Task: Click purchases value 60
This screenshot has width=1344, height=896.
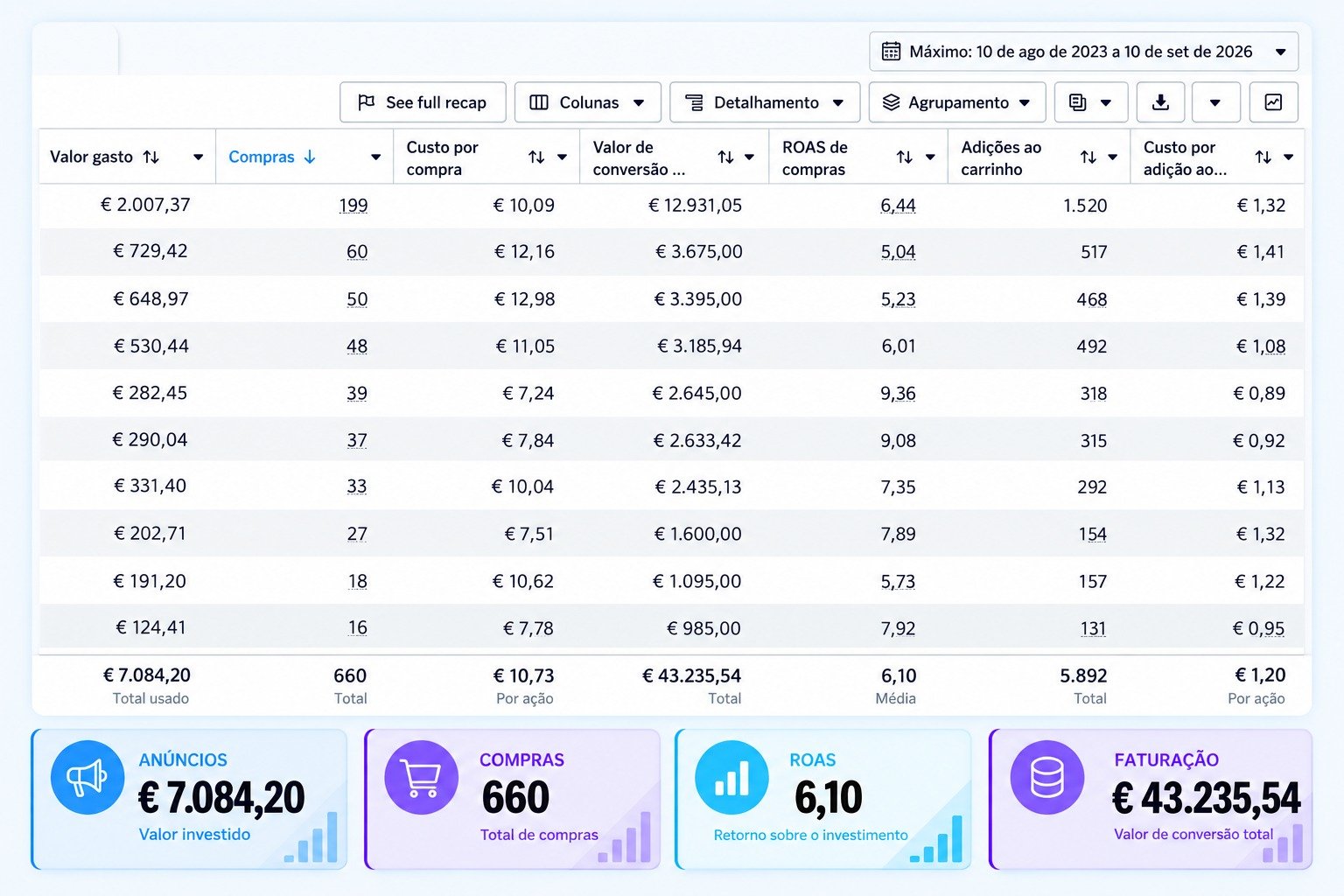Action: (x=357, y=252)
